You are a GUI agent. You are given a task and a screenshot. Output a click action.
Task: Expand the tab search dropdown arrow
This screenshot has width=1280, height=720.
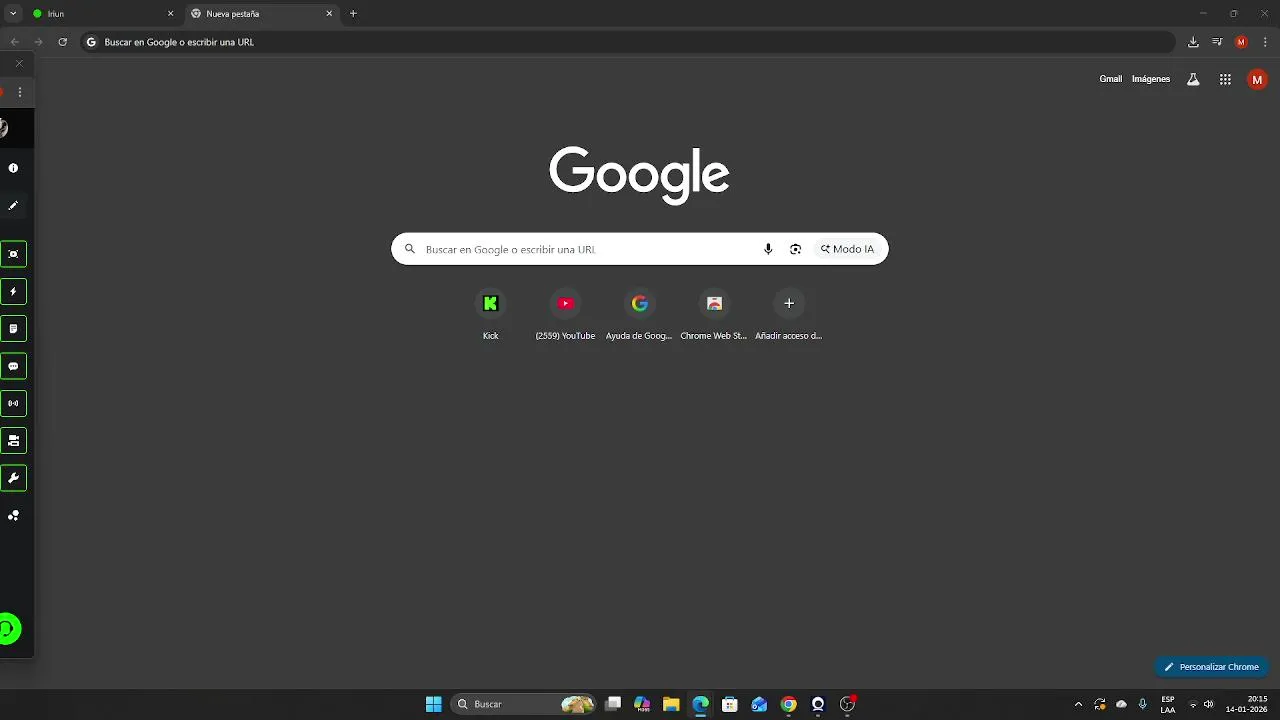13,14
